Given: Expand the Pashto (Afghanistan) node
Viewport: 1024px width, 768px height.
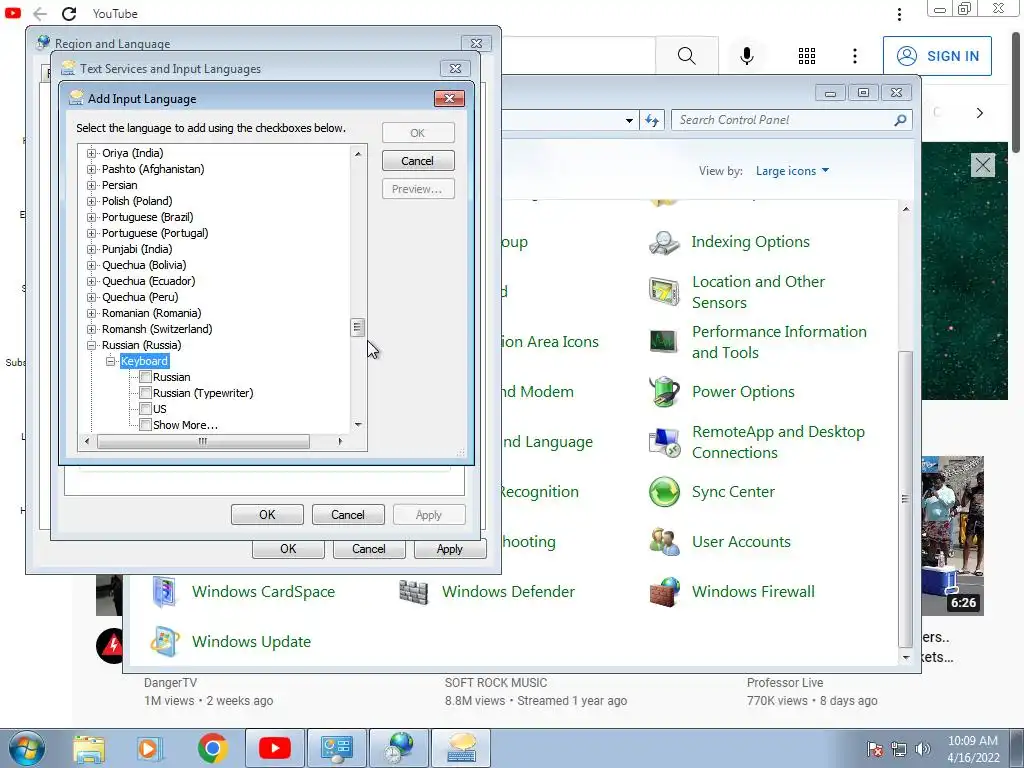Looking at the screenshot, I should click(x=91, y=169).
